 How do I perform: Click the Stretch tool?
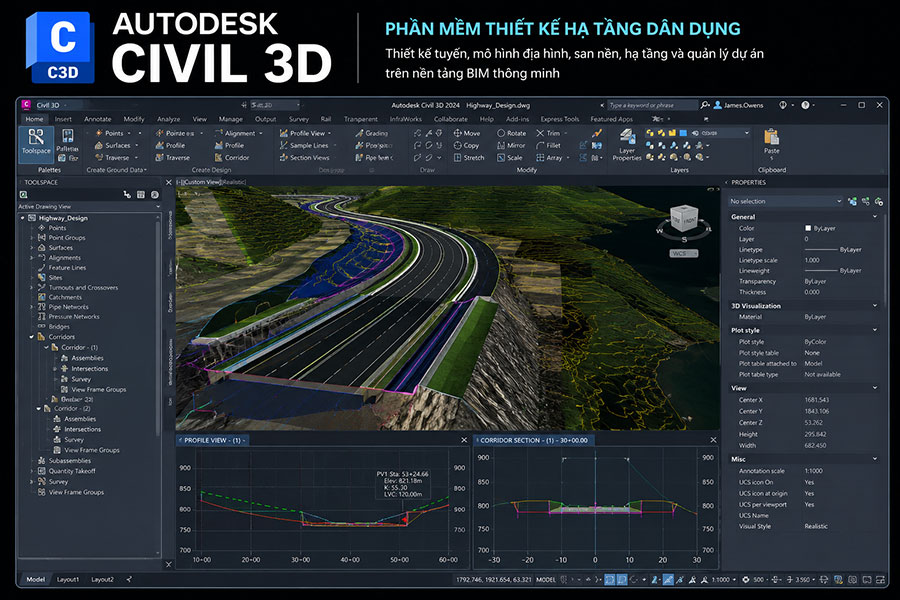(x=469, y=158)
